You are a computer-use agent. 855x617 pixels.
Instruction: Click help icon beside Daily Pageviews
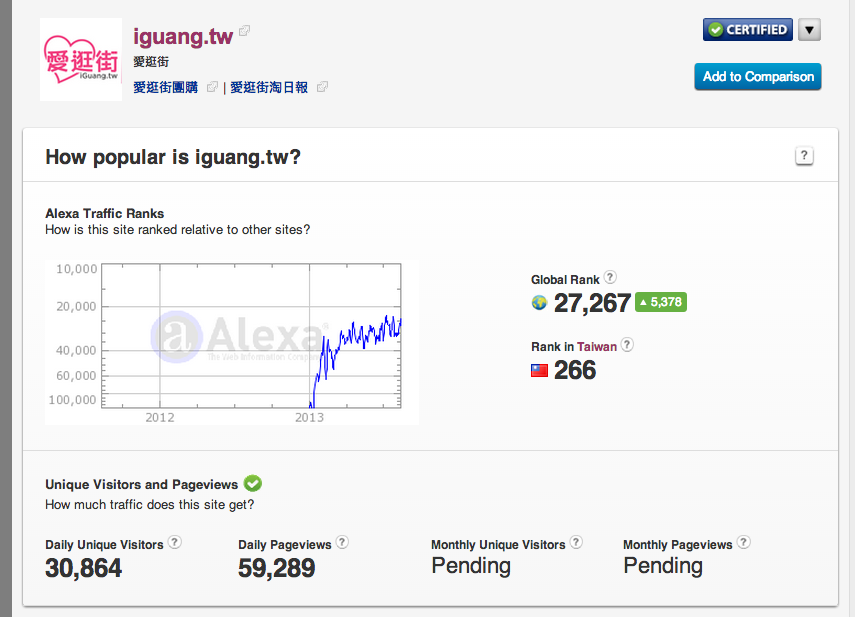point(342,543)
